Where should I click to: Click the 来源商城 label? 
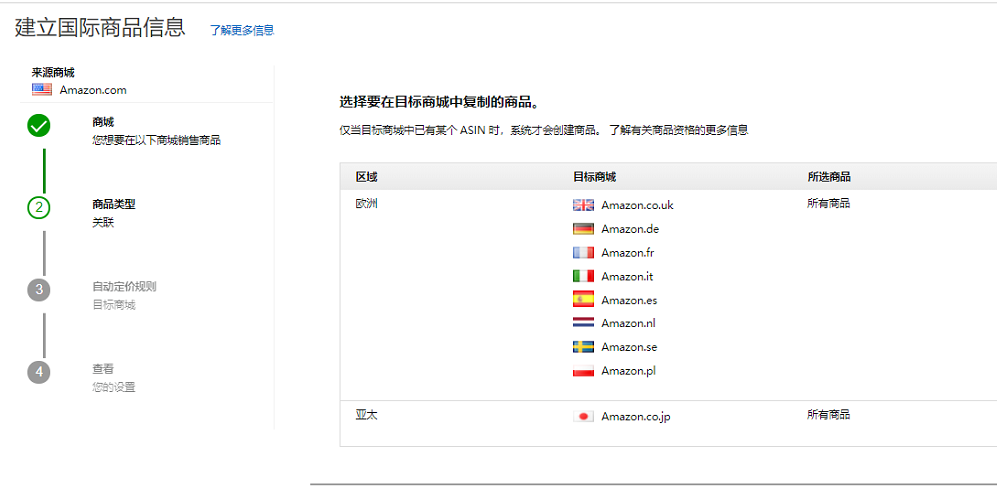point(53,73)
